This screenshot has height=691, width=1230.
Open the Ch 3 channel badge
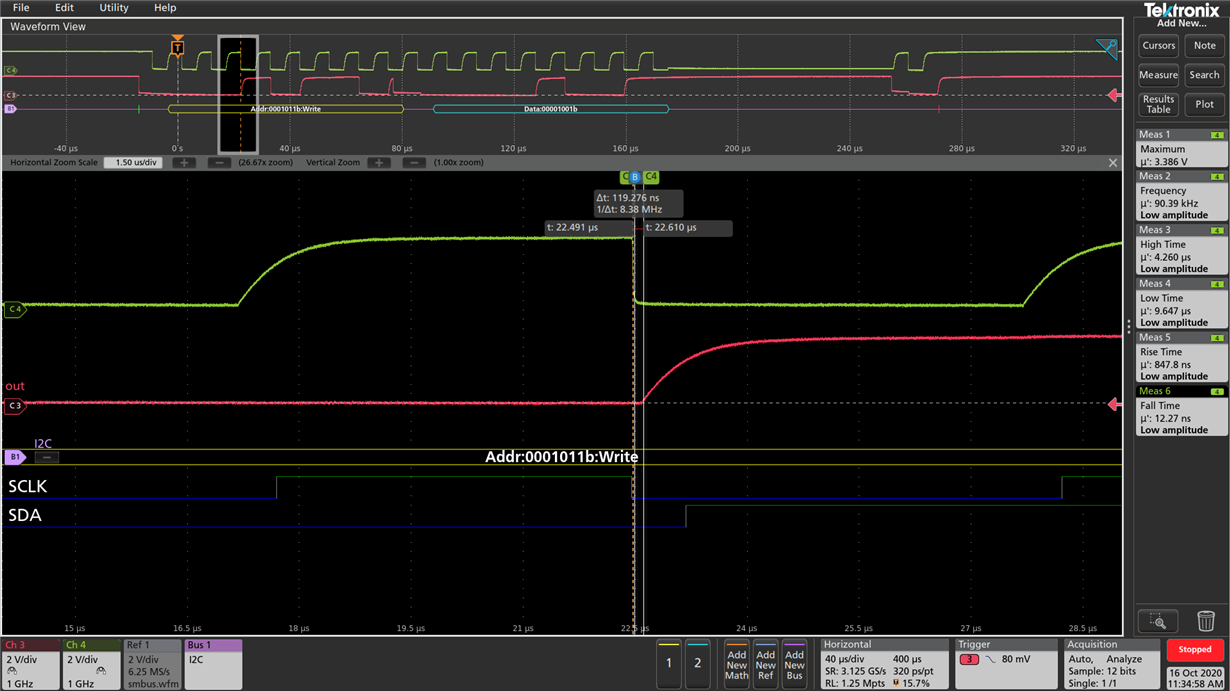30,664
